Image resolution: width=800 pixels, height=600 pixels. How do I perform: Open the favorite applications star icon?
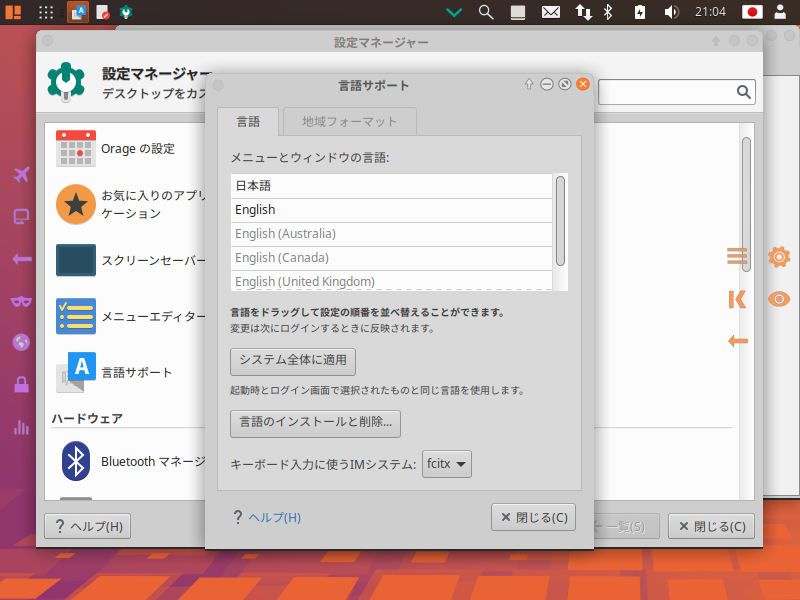tap(76, 204)
